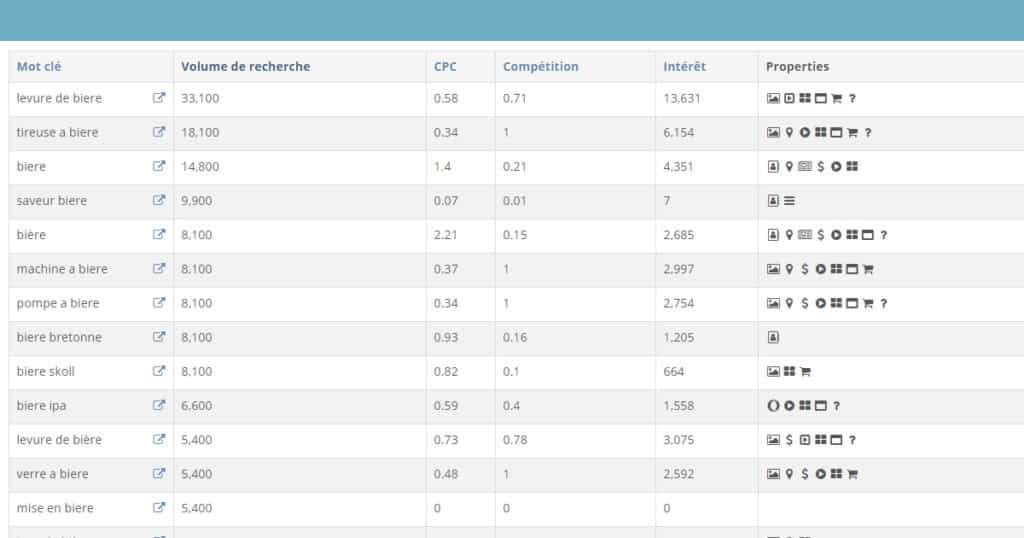Click dollar icon in verre a biere row
Viewport: 1024px width, 538px height.
[x=805, y=474]
